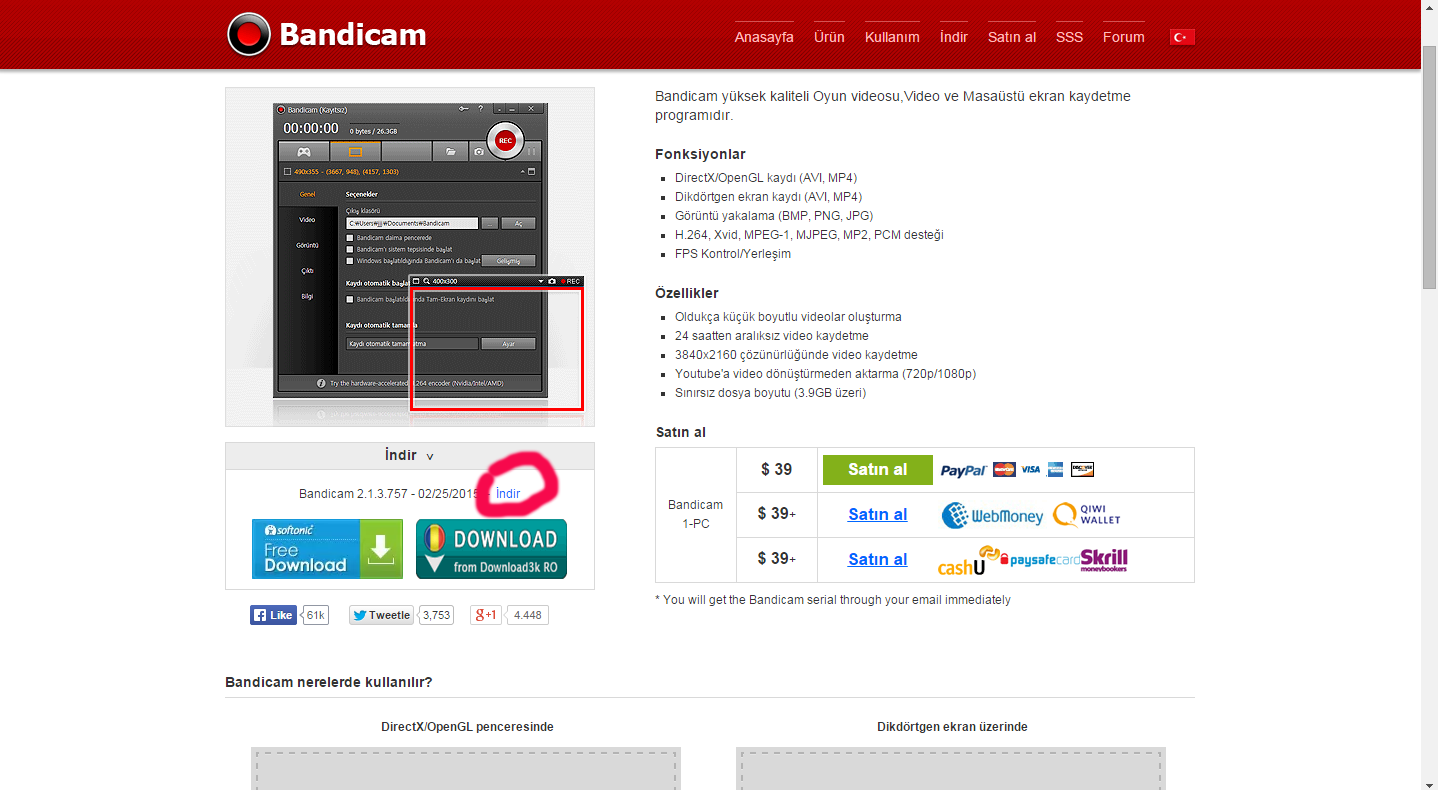Click the MasterCard payment icon
The image size is (1438, 790).
(x=1005, y=469)
